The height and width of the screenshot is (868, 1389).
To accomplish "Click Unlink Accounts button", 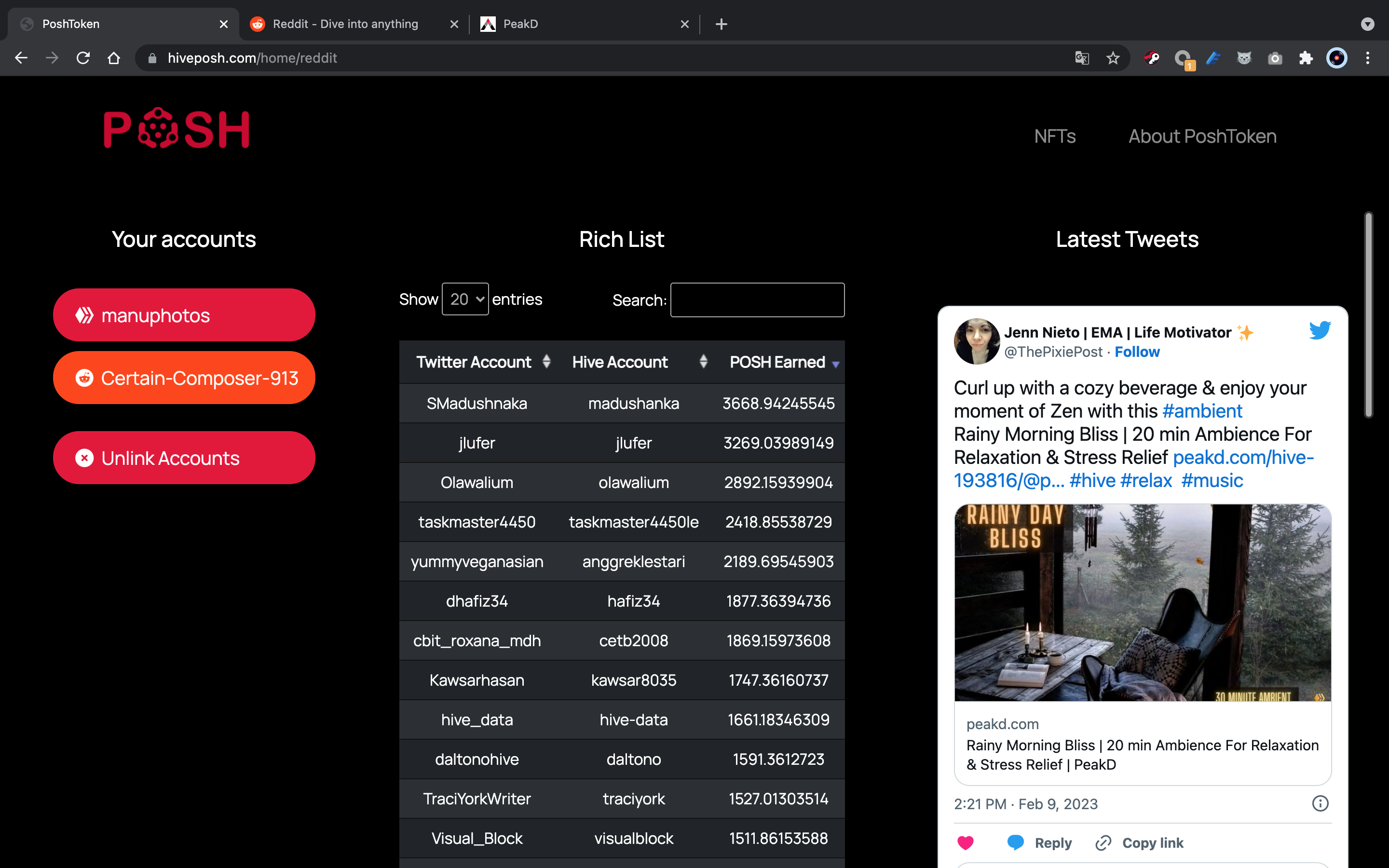I will [184, 458].
